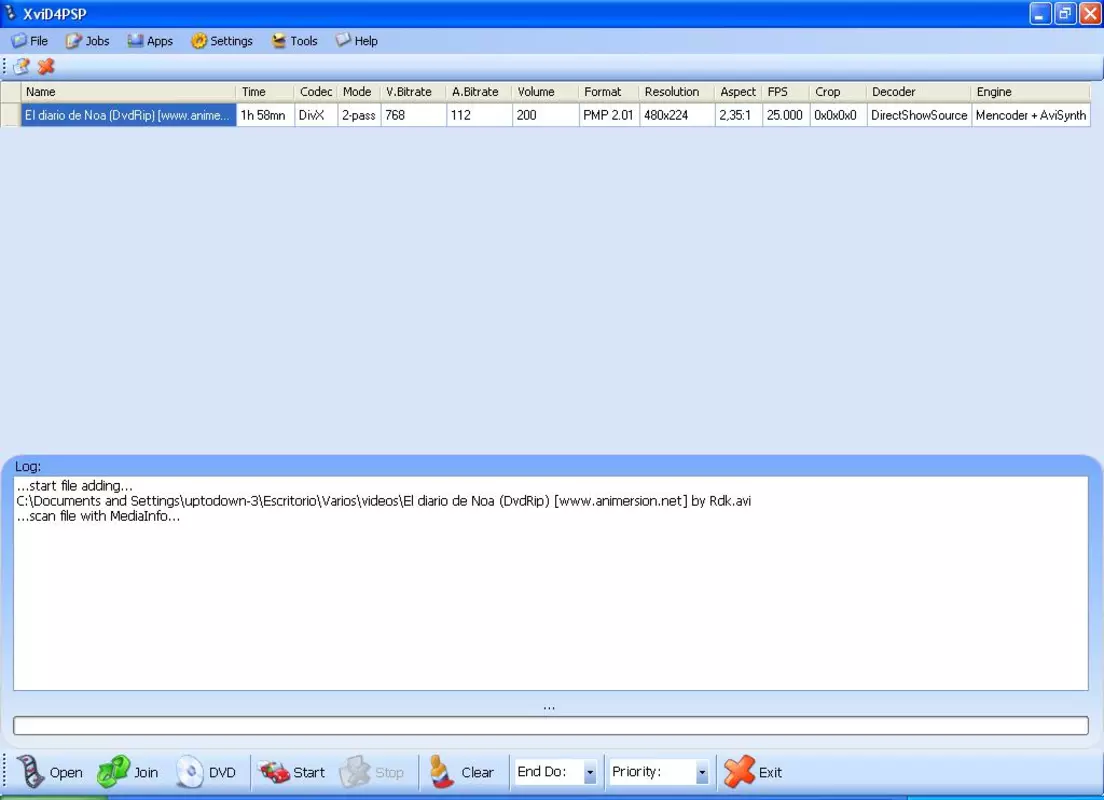Click the '1h 58mn' time cell
The image size is (1104, 800).
[x=265, y=115]
